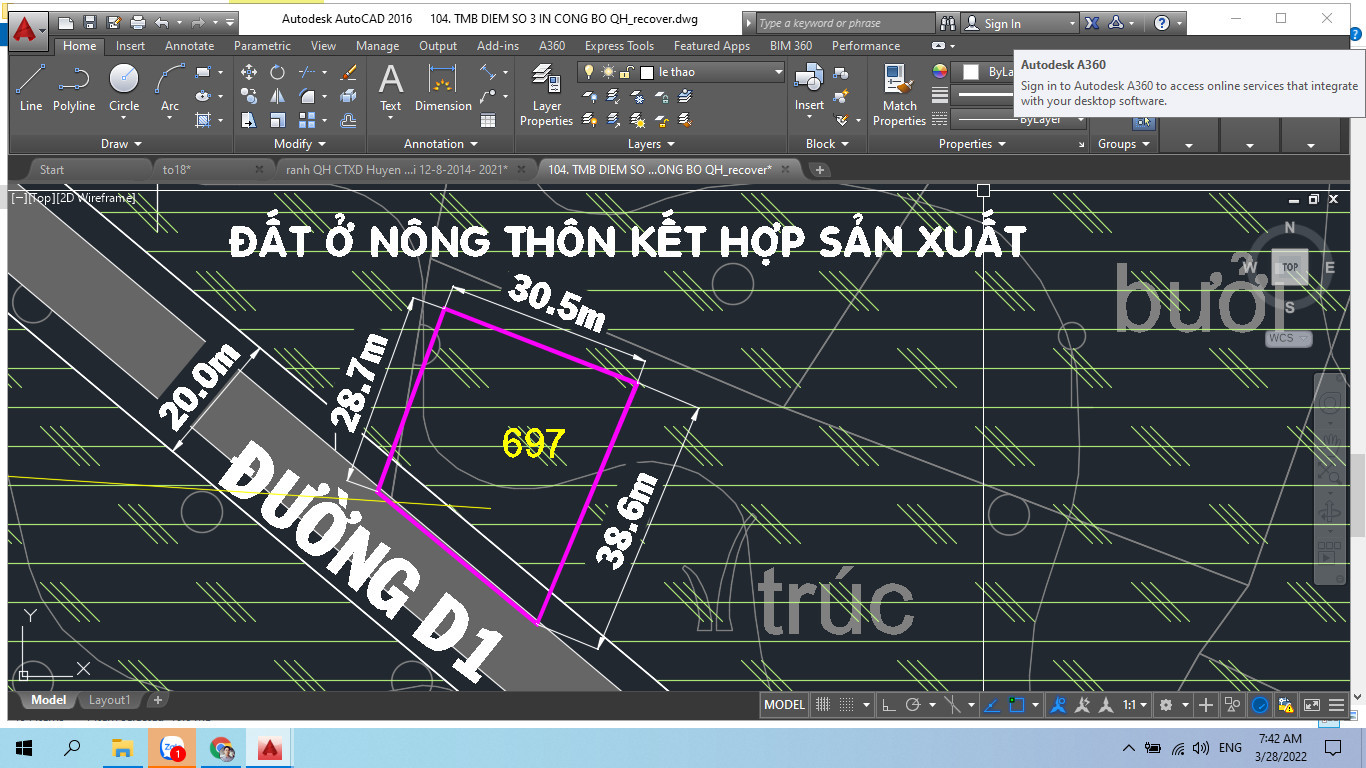This screenshot has height=768, width=1366.
Task: Toggle object snap tracking in status bar
Action: (x=992, y=705)
